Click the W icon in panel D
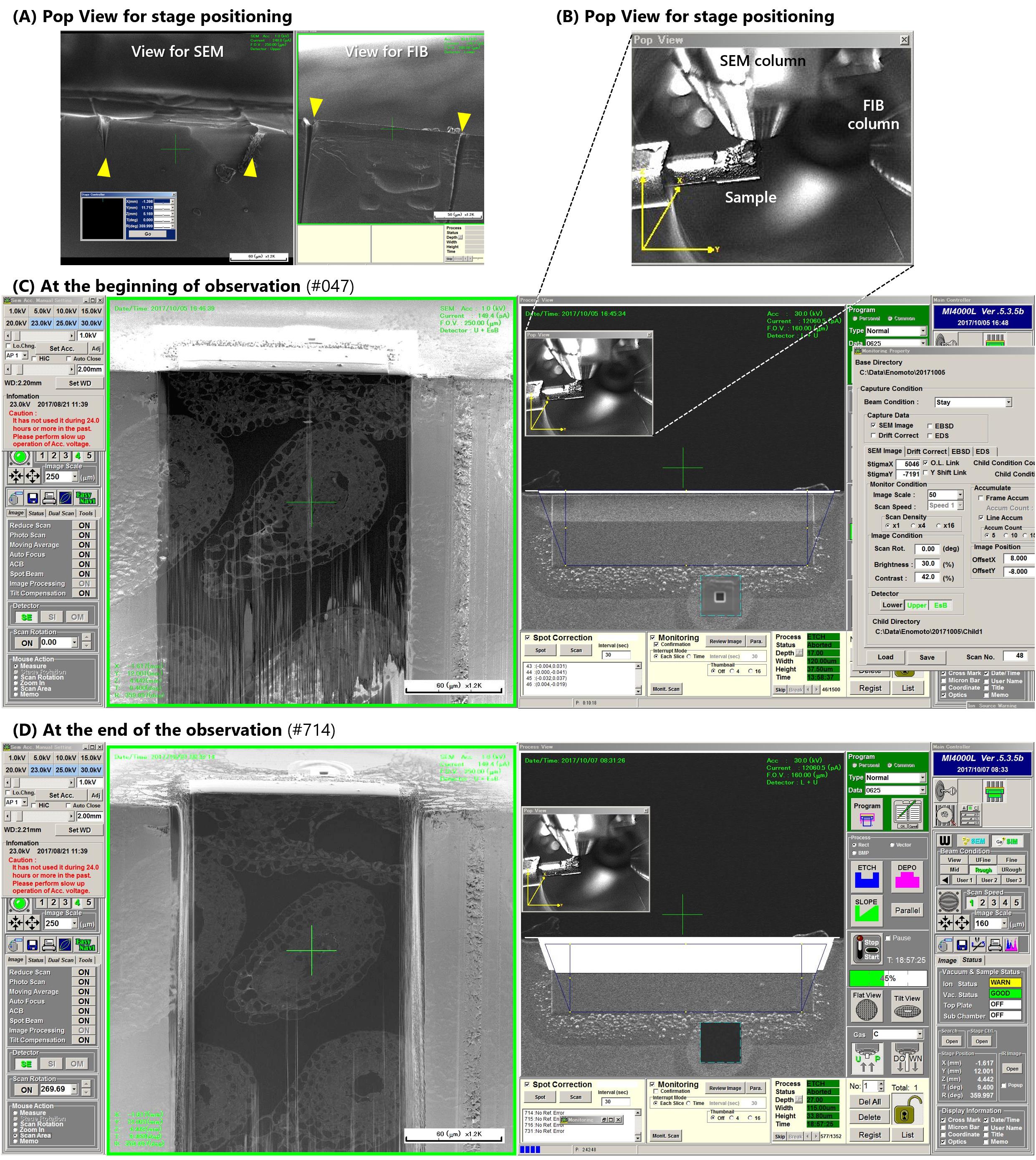The width and height of the screenshot is (1036, 1160). coord(945,841)
